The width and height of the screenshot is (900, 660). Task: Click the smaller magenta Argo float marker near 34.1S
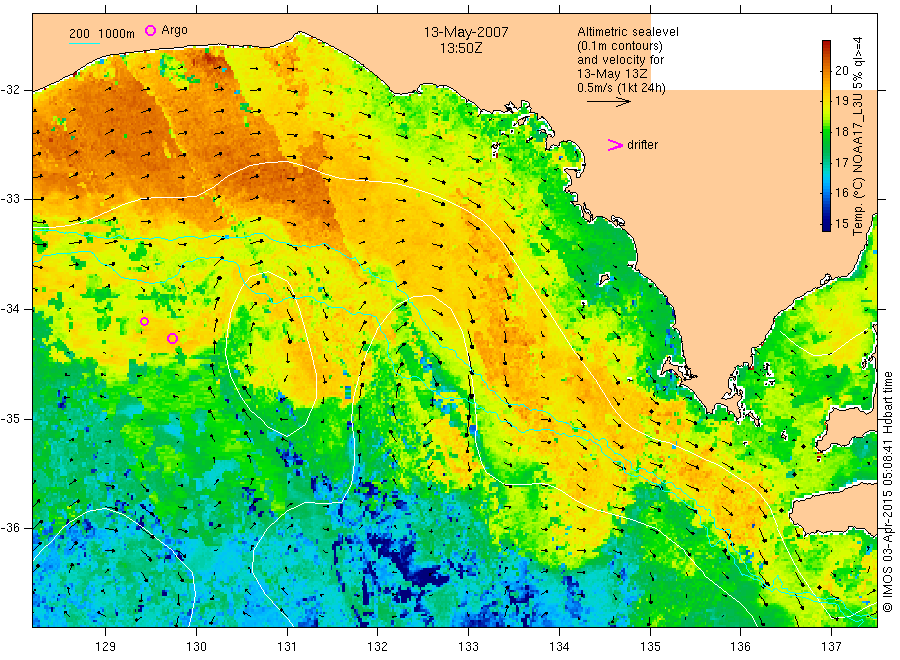(145, 321)
